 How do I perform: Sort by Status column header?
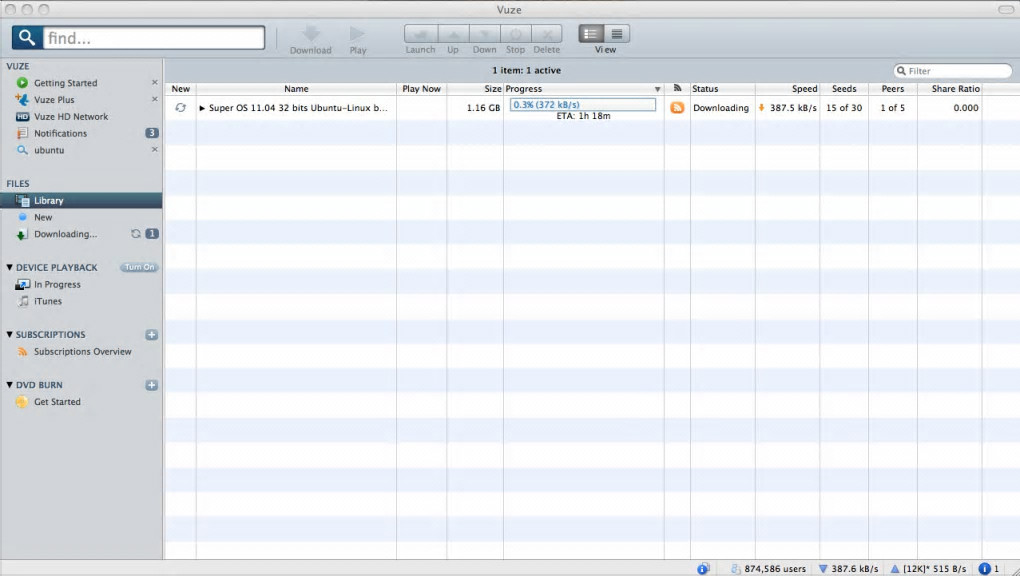(x=723, y=89)
